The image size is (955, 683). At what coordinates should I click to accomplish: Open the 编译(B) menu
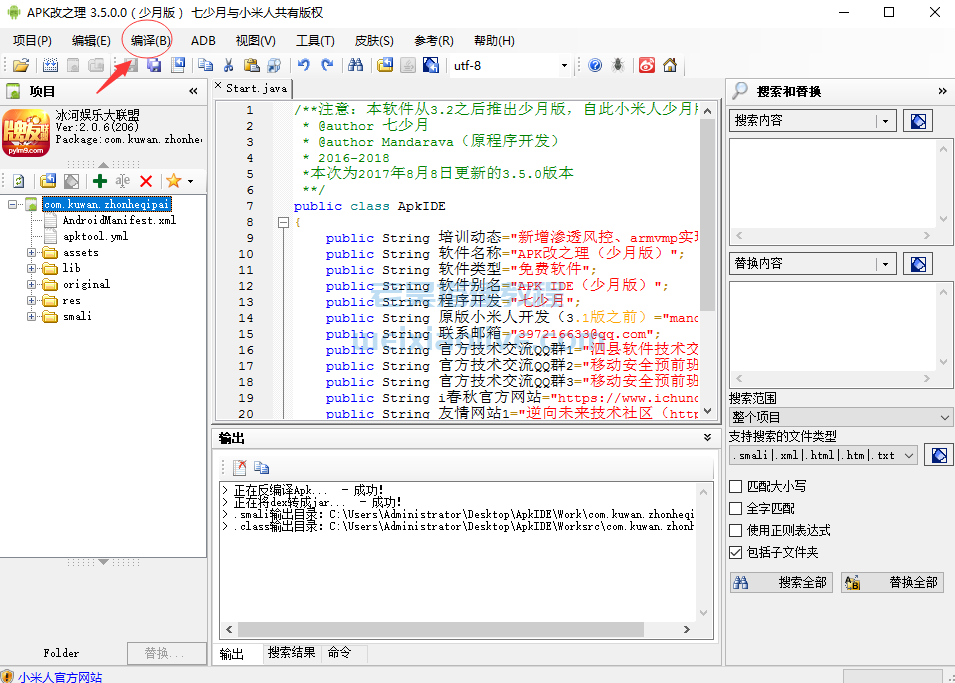(x=150, y=41)
